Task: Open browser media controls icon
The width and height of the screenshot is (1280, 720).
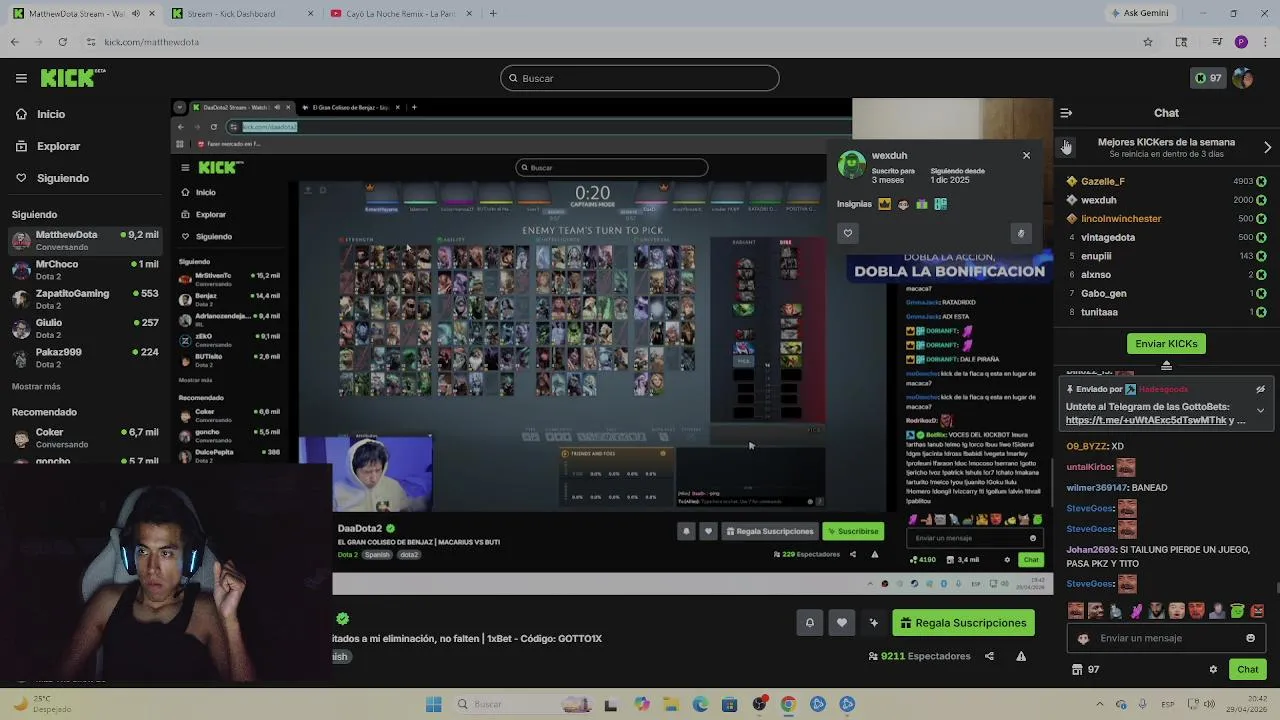Action: 1217,42
